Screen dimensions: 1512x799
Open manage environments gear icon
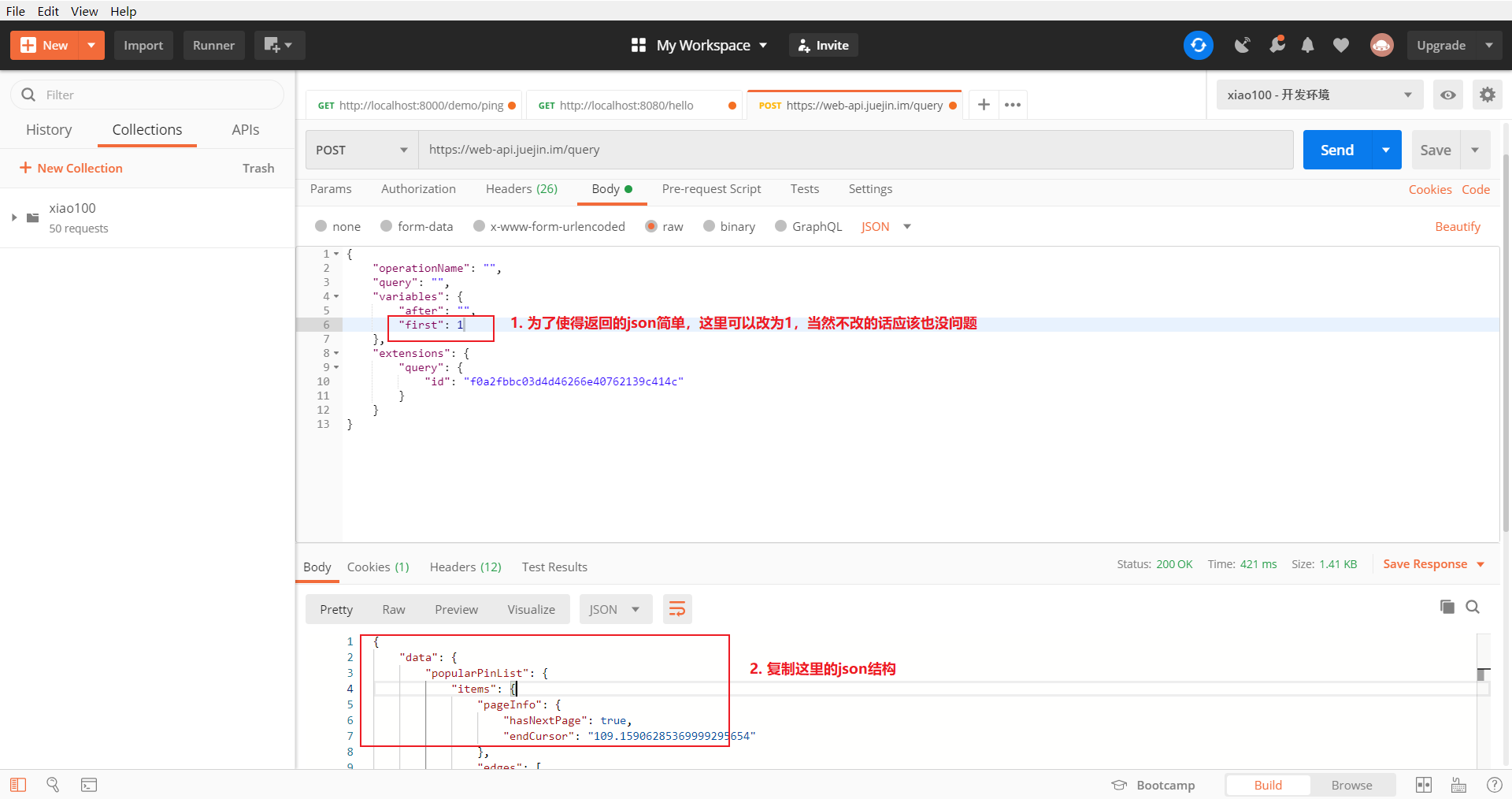coord(1487,95)
